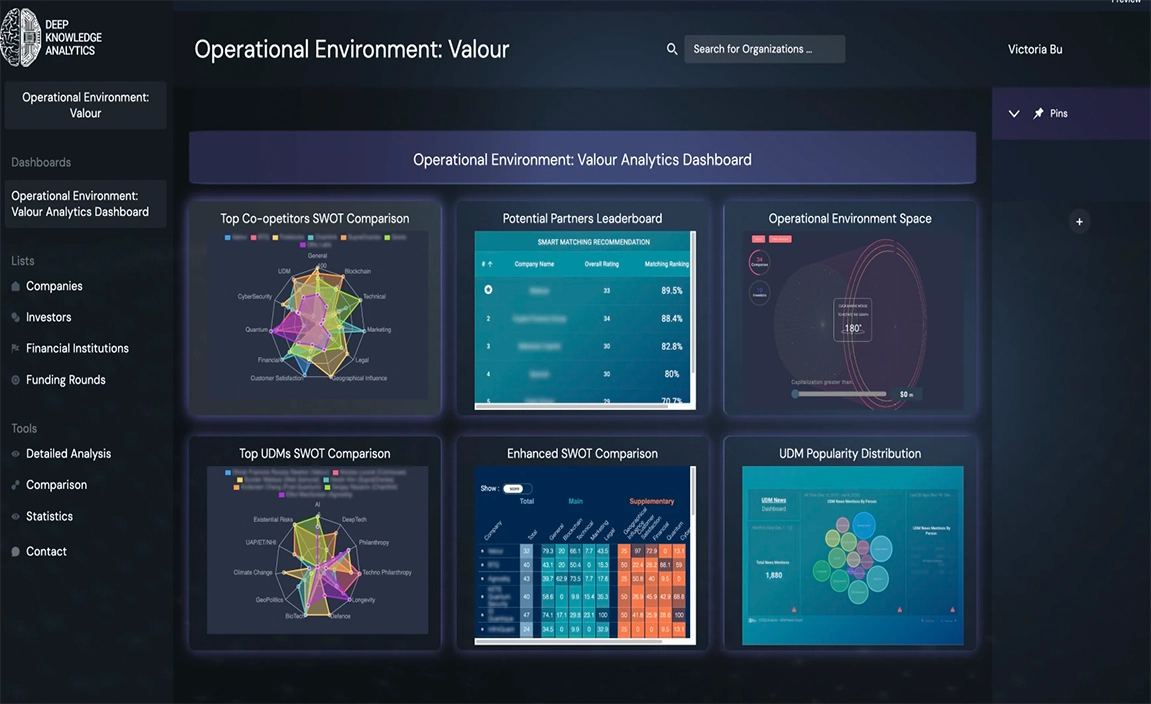Select Valour Analytics Dashboard in sidebar
Screen dimensions: 1151x704
pyautogui.click(x=80, y=204)
